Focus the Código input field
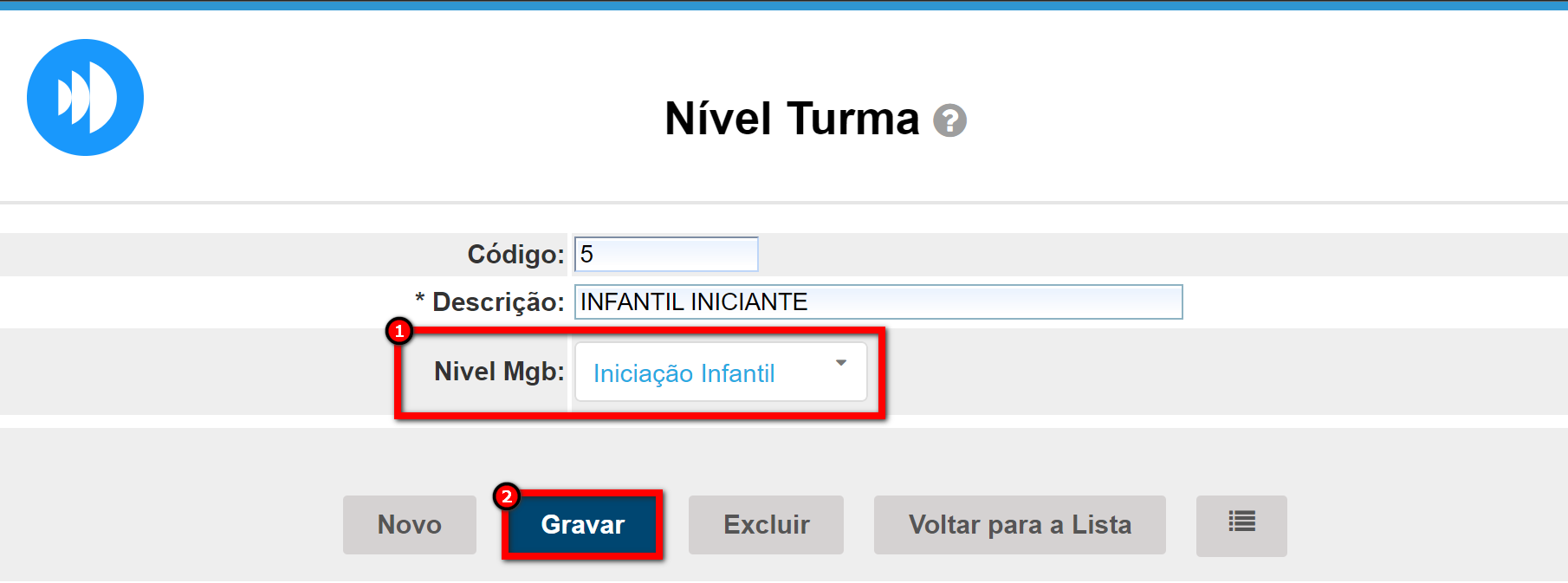Viewport: 1568px width, 583px height. pyautogui.click(x=665, y=254)
